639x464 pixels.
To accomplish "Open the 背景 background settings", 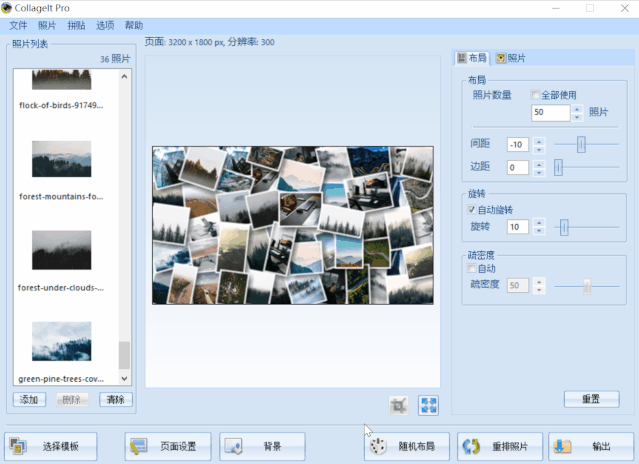I will (x=262, y=446).
